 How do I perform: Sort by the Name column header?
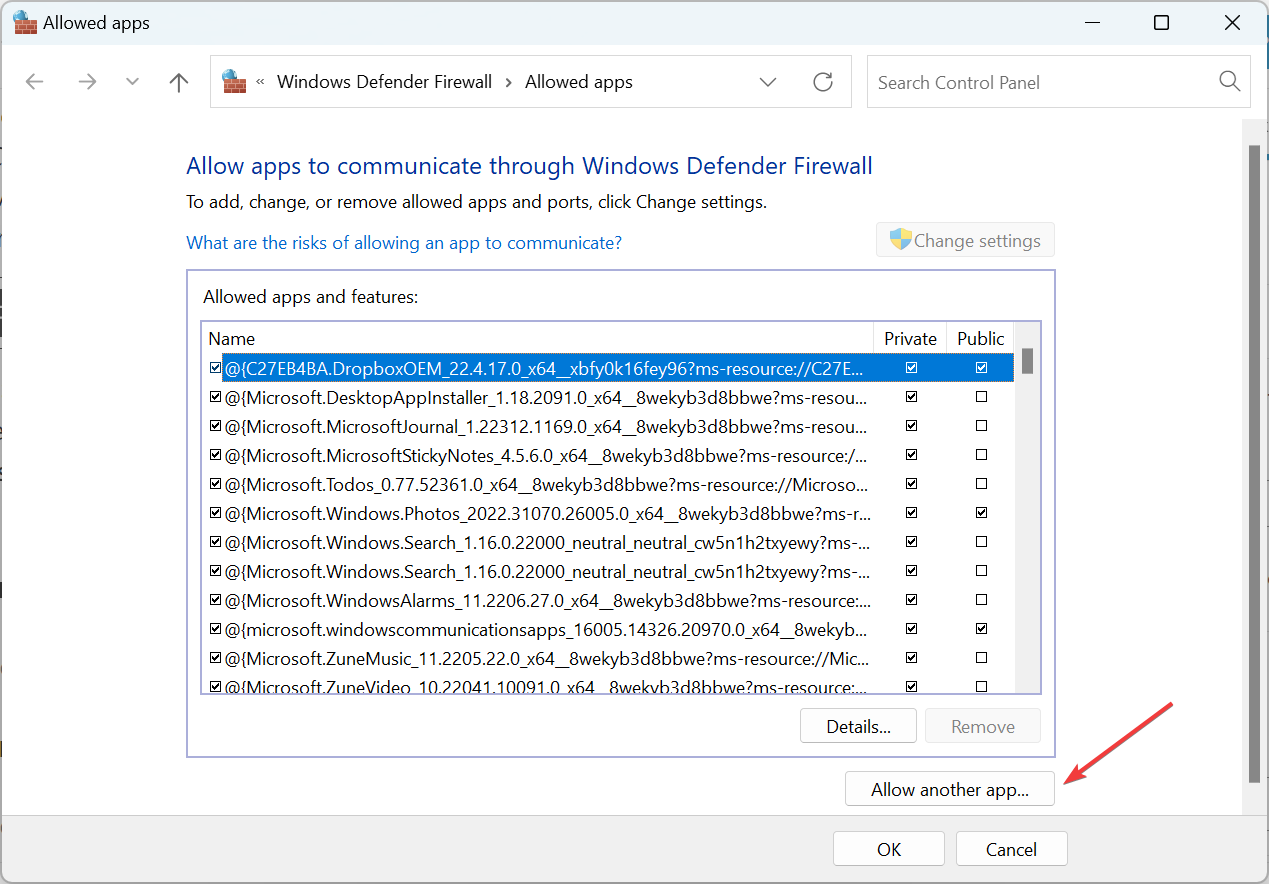[x=538, y=338]
